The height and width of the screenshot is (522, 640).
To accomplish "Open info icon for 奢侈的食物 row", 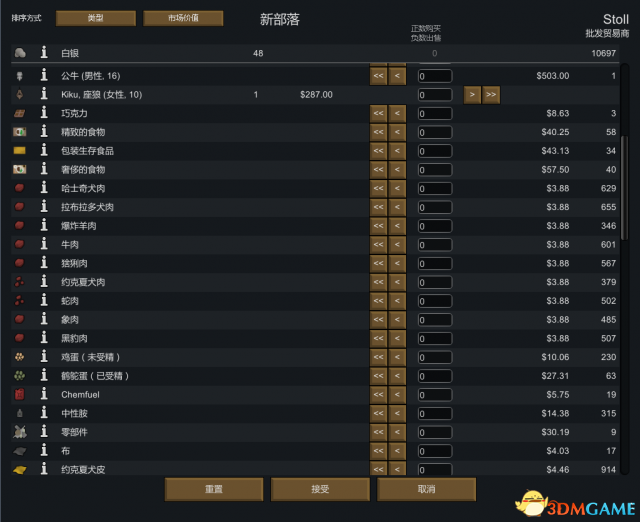I will (44, 169).
